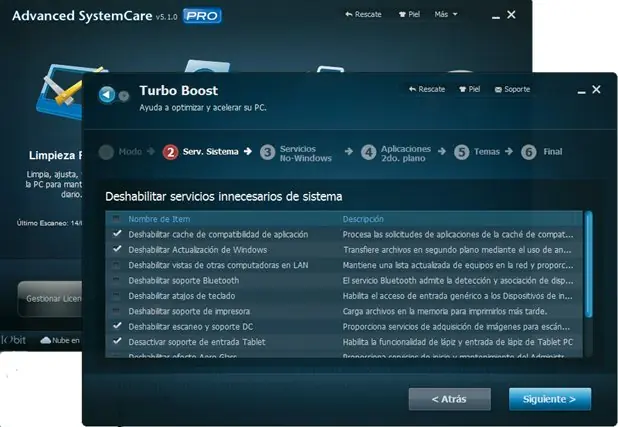Go to step 6 Final
Screen dimensions: 618x427
[x=542, y=152]
